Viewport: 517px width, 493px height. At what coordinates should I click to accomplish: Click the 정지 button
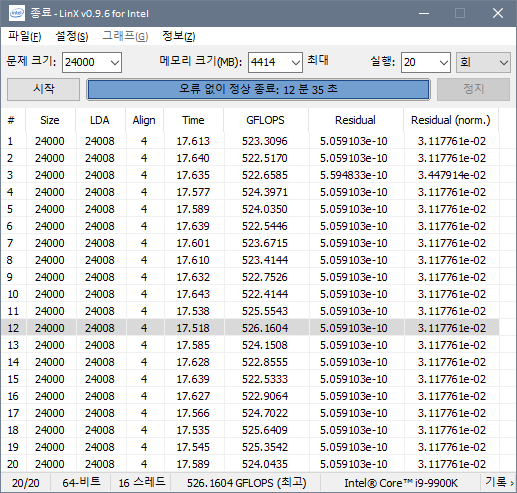click(x=473, y=89)
